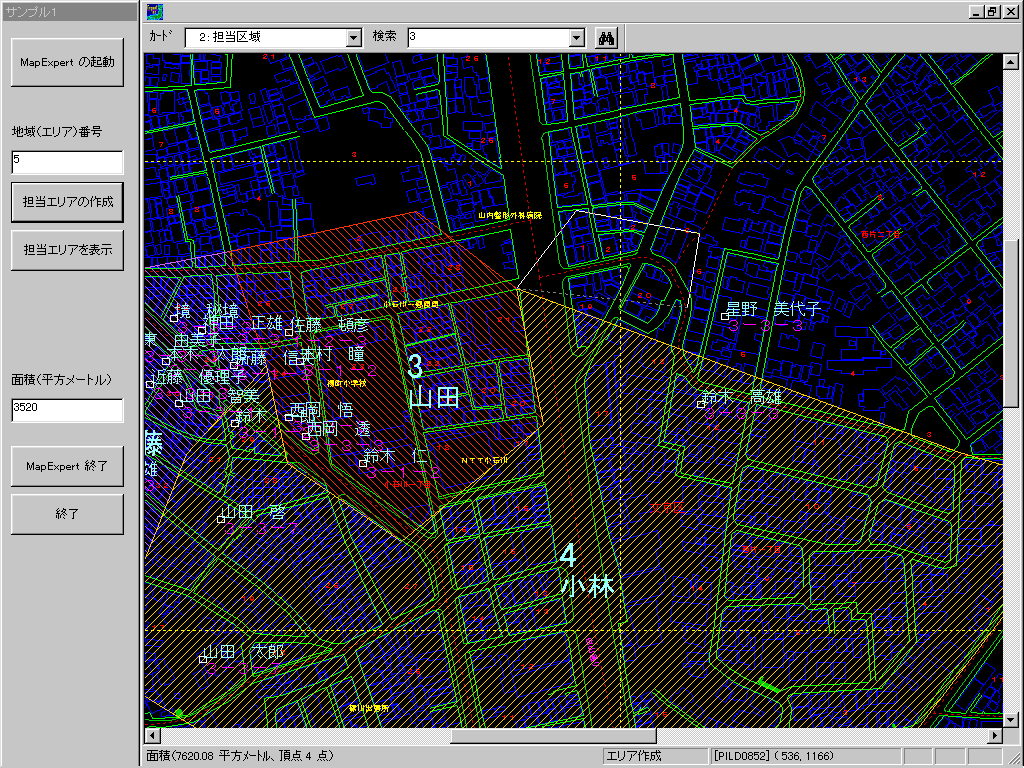Click the horizontal scrollbar left arrow
This screenshot has width=1024, height=768.
(x=152, y=735)
